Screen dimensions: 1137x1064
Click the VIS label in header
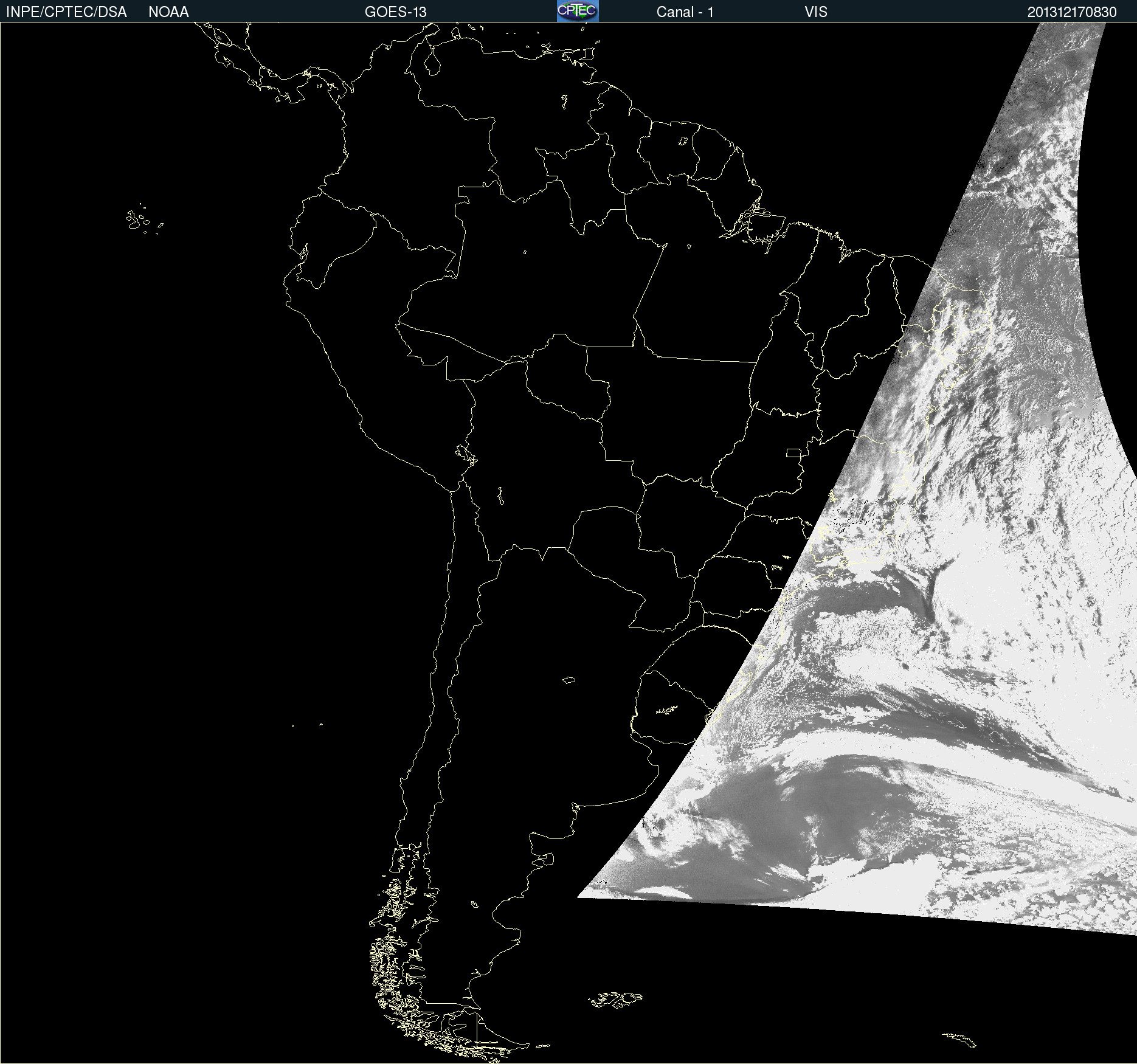pos(816,12)
